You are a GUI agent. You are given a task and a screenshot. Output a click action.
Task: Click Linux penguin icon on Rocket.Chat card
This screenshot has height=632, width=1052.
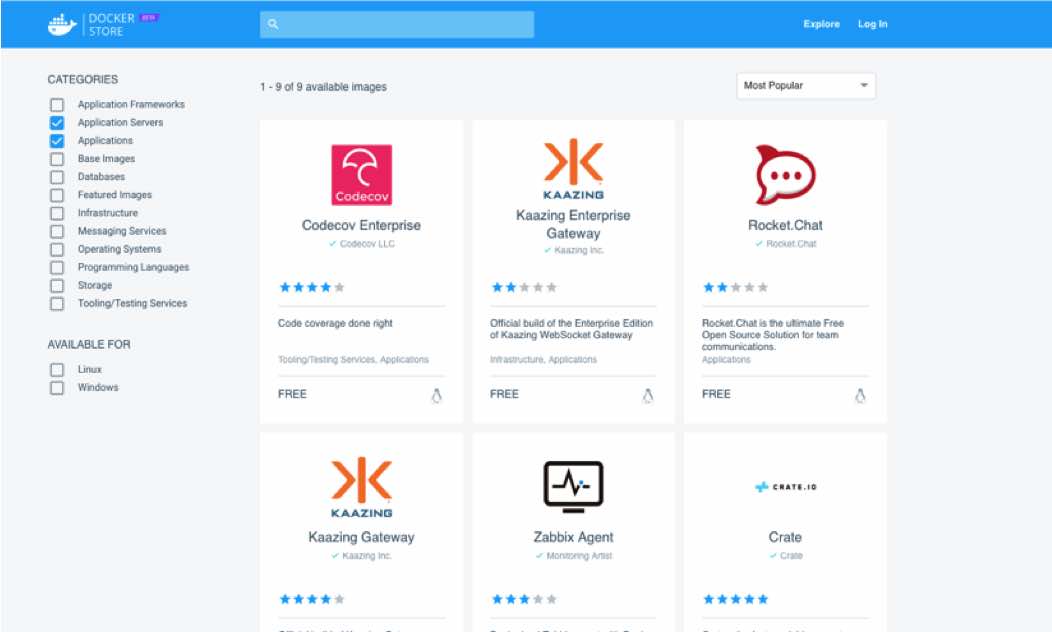coord(860,396)
